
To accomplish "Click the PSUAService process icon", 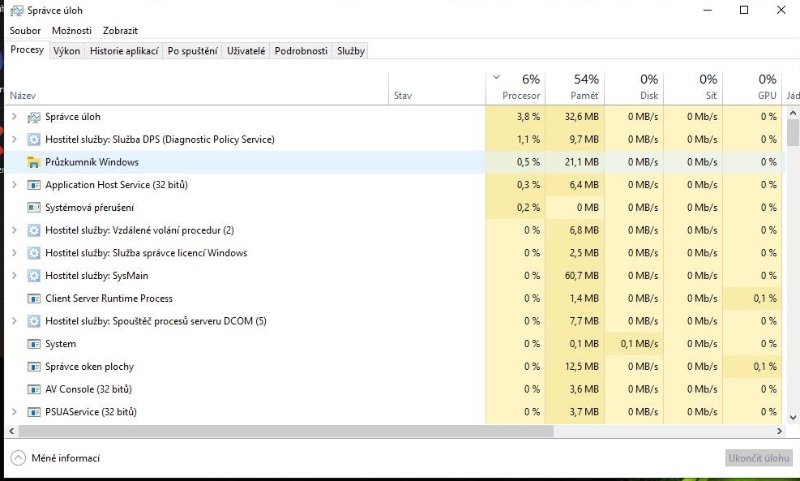I will [34, 412].
